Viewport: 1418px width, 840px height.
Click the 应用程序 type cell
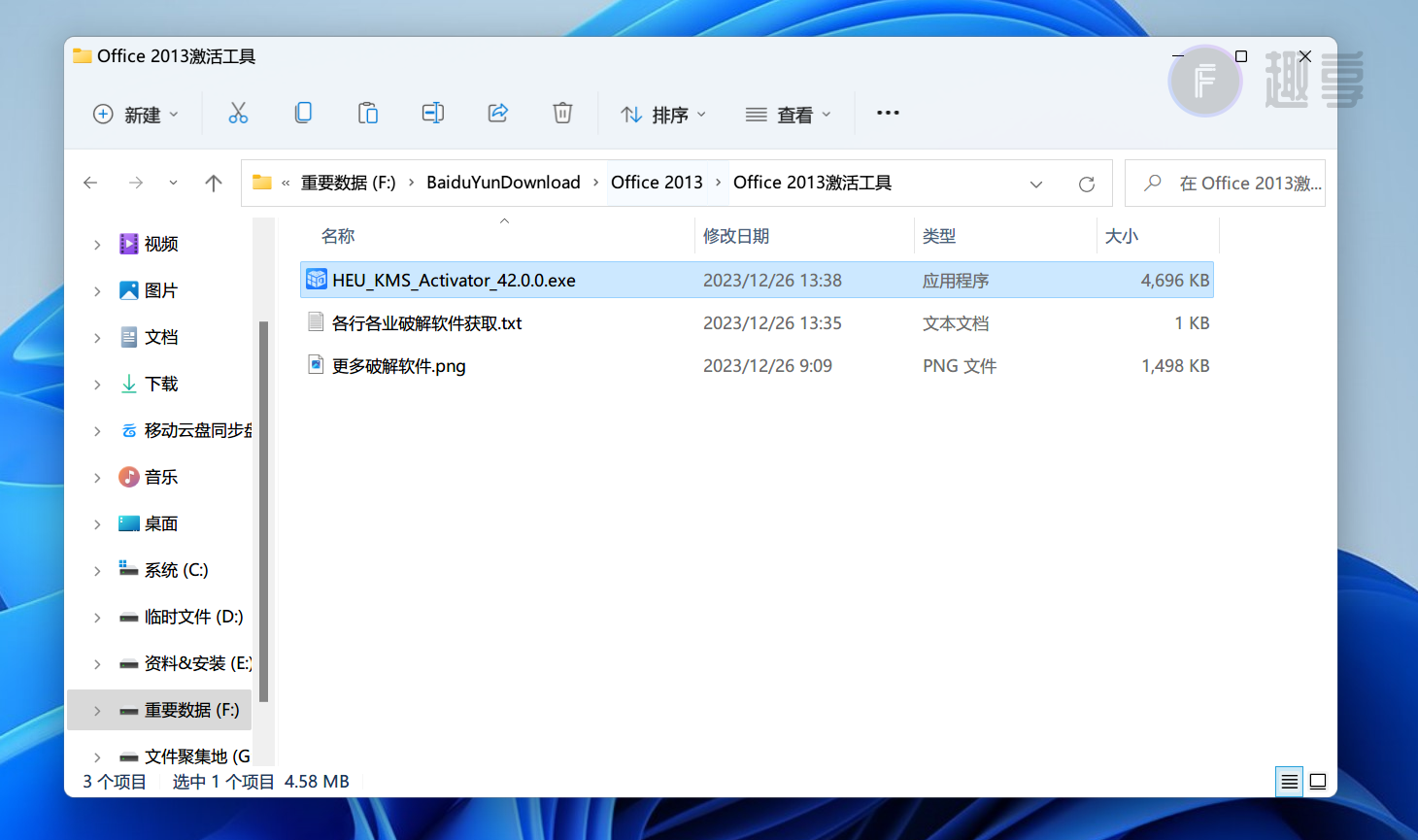[956, 280]
